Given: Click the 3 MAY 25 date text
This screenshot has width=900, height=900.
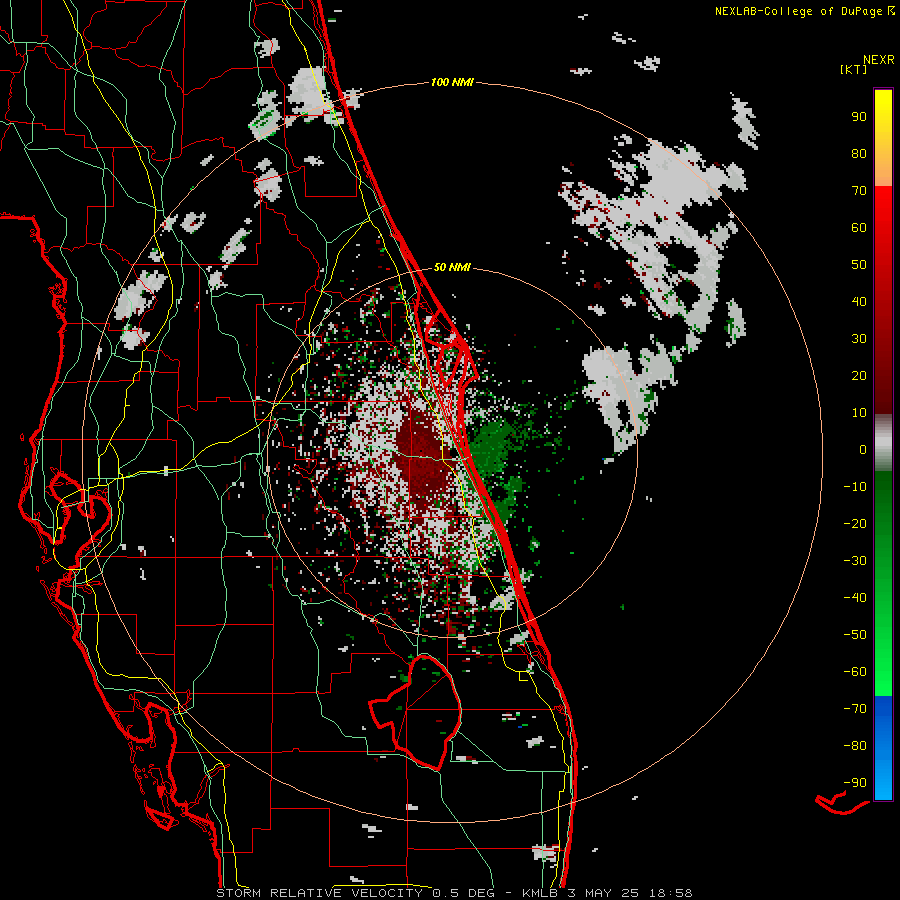Looking at the screenshot, I should 603,893.
